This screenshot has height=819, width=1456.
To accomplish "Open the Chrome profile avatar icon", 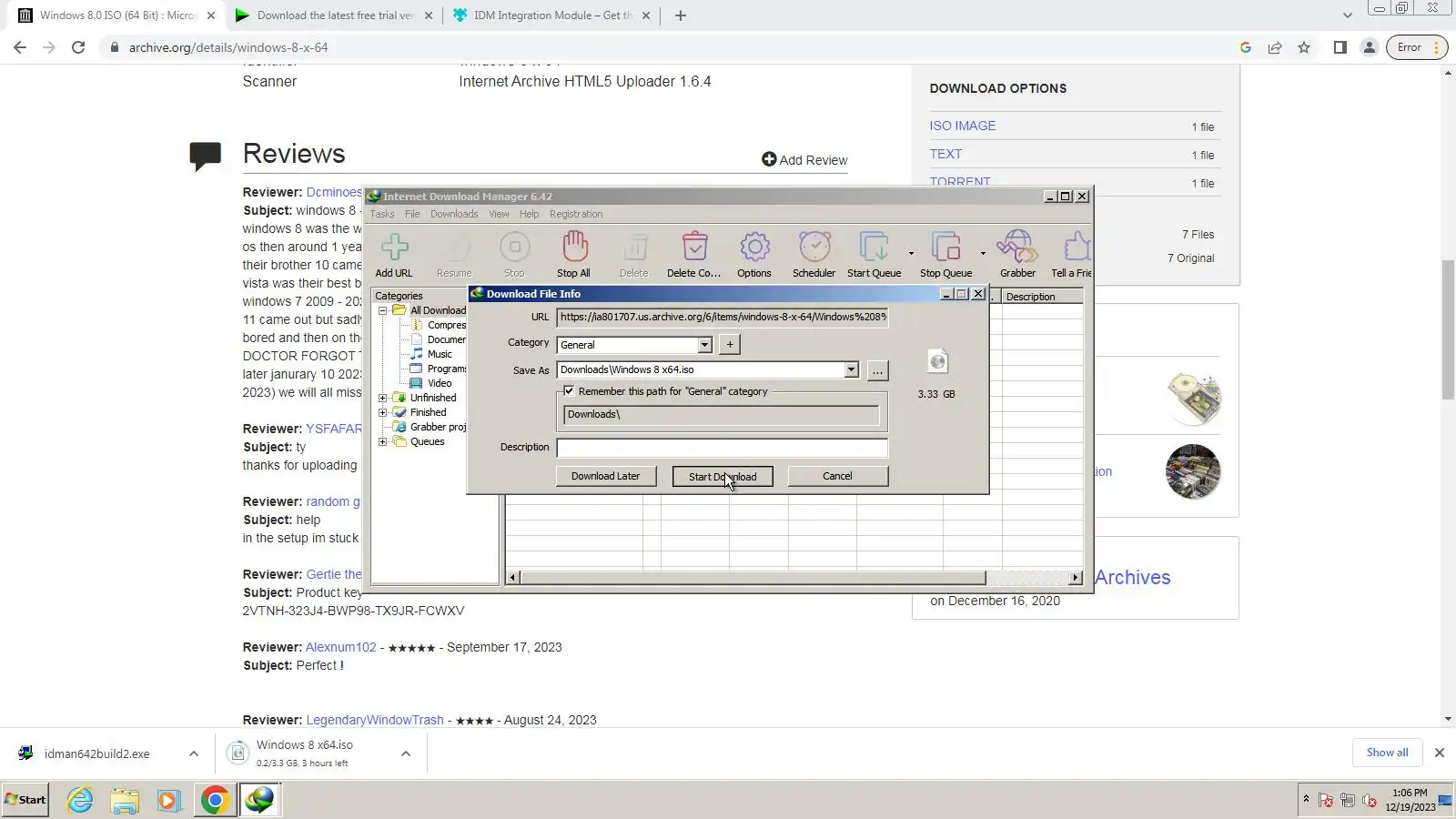I will pyautogui.click(x=1369, y=47).
